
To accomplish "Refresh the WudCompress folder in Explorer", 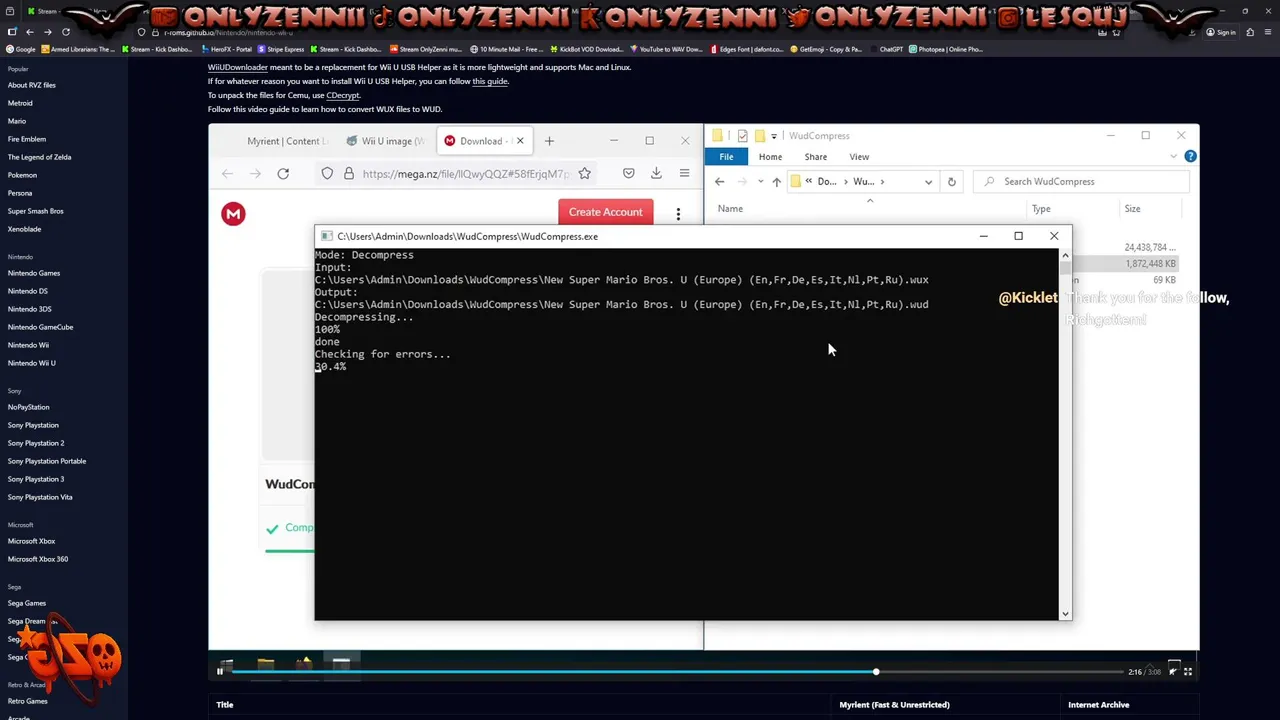I will [951, 182].
